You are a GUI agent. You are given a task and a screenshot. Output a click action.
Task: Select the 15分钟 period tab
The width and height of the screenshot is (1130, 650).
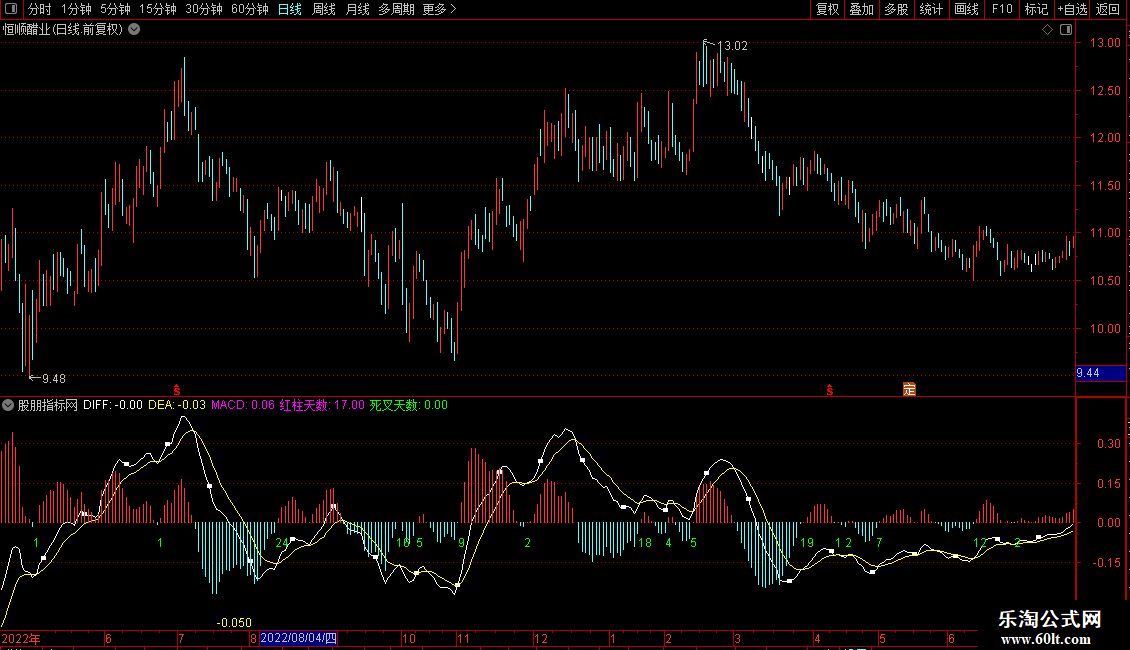tap(157, 9)
